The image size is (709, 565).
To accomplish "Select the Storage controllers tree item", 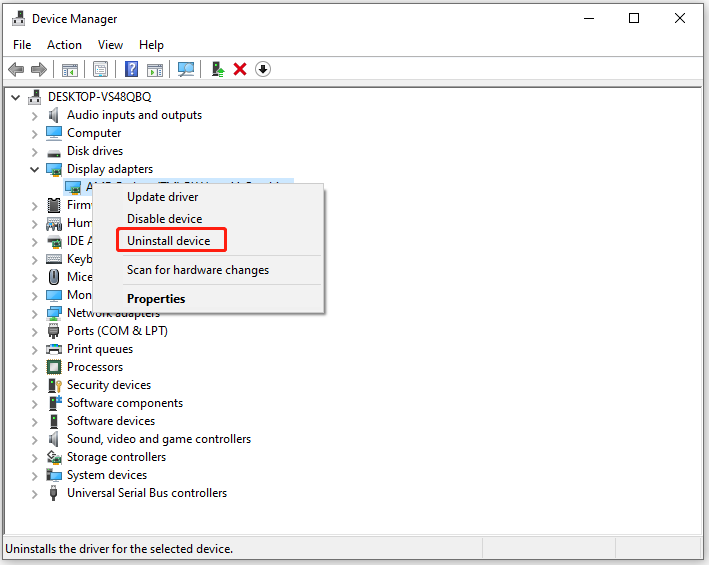I will click(117, 457).
